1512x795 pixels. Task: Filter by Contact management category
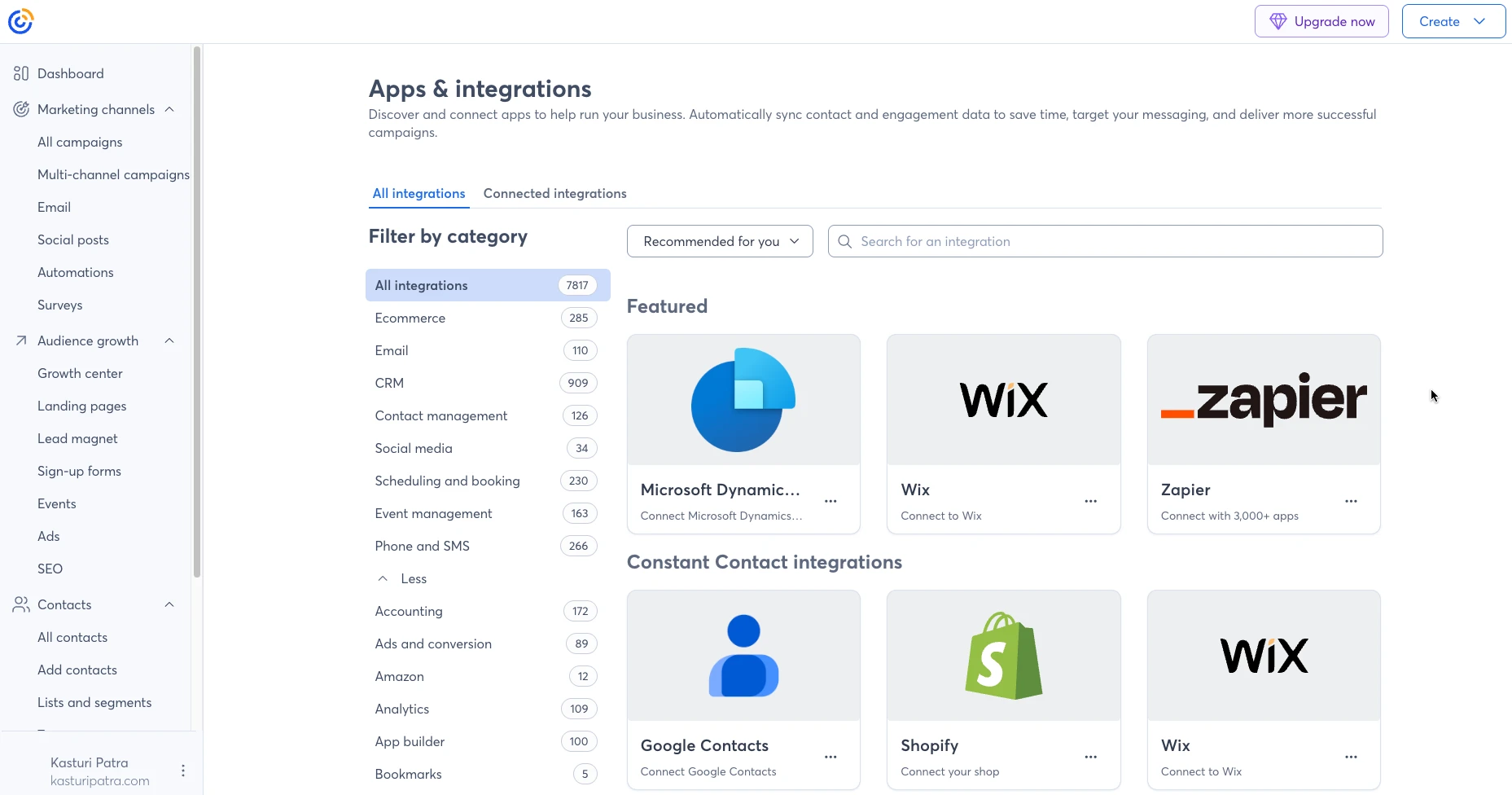click(488, 415)
